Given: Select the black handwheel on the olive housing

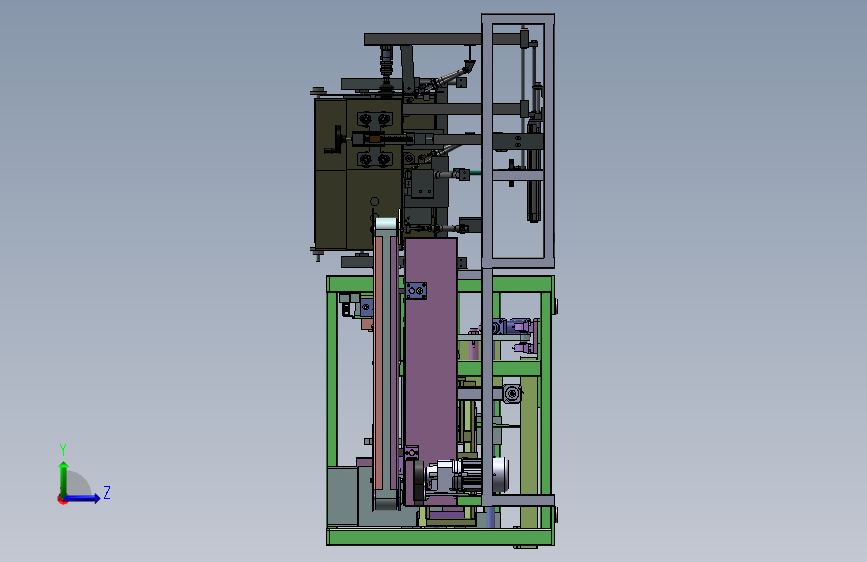Looking at the screenshot, I should click(336, 139).
